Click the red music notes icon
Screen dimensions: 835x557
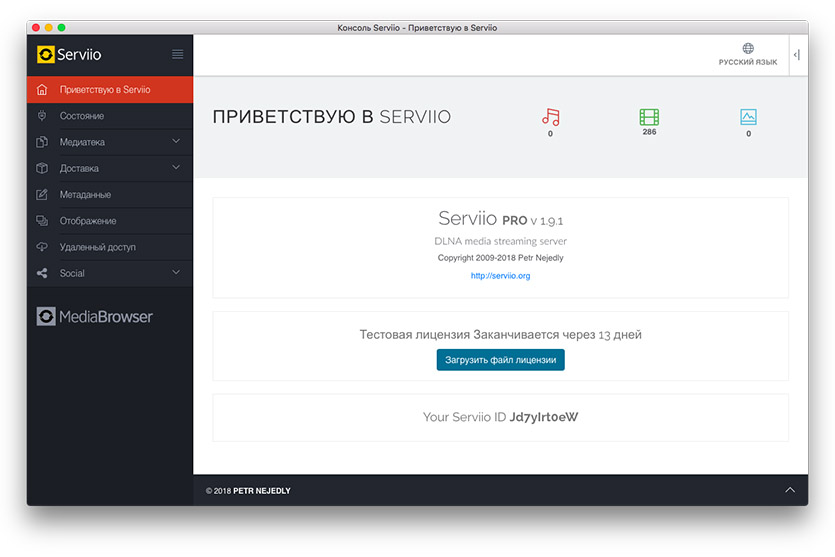coord(551,117)
